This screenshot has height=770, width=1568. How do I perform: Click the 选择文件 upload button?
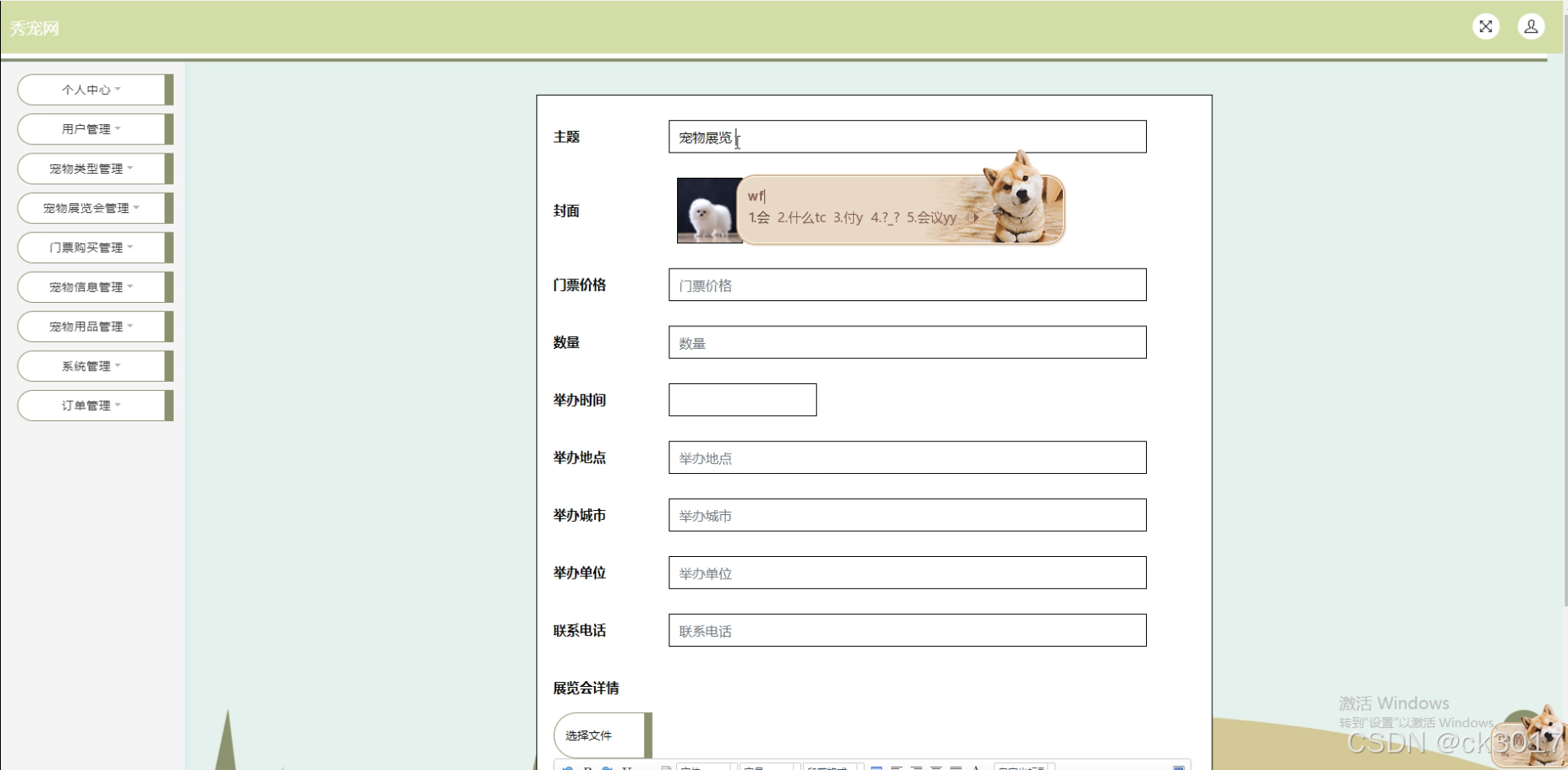[602, 736]
